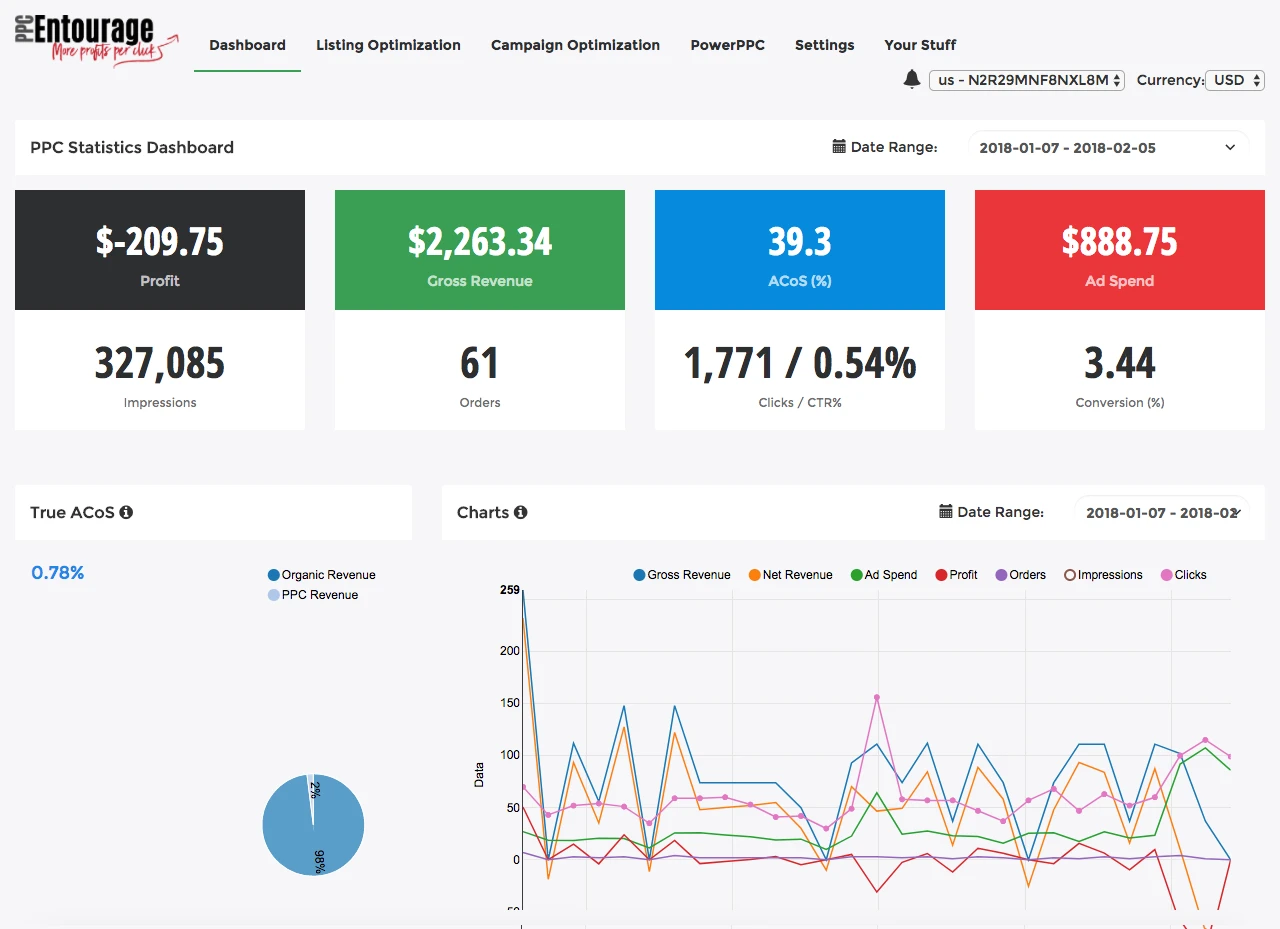The image size is (1280, 929).
Task: Click the calendar icon in Charts panel
Action: point(946,512)
